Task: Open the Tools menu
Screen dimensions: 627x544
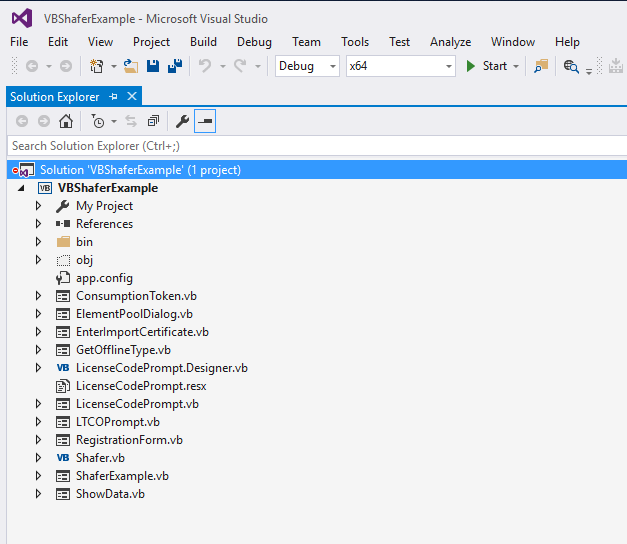Action: click(355, 42)
